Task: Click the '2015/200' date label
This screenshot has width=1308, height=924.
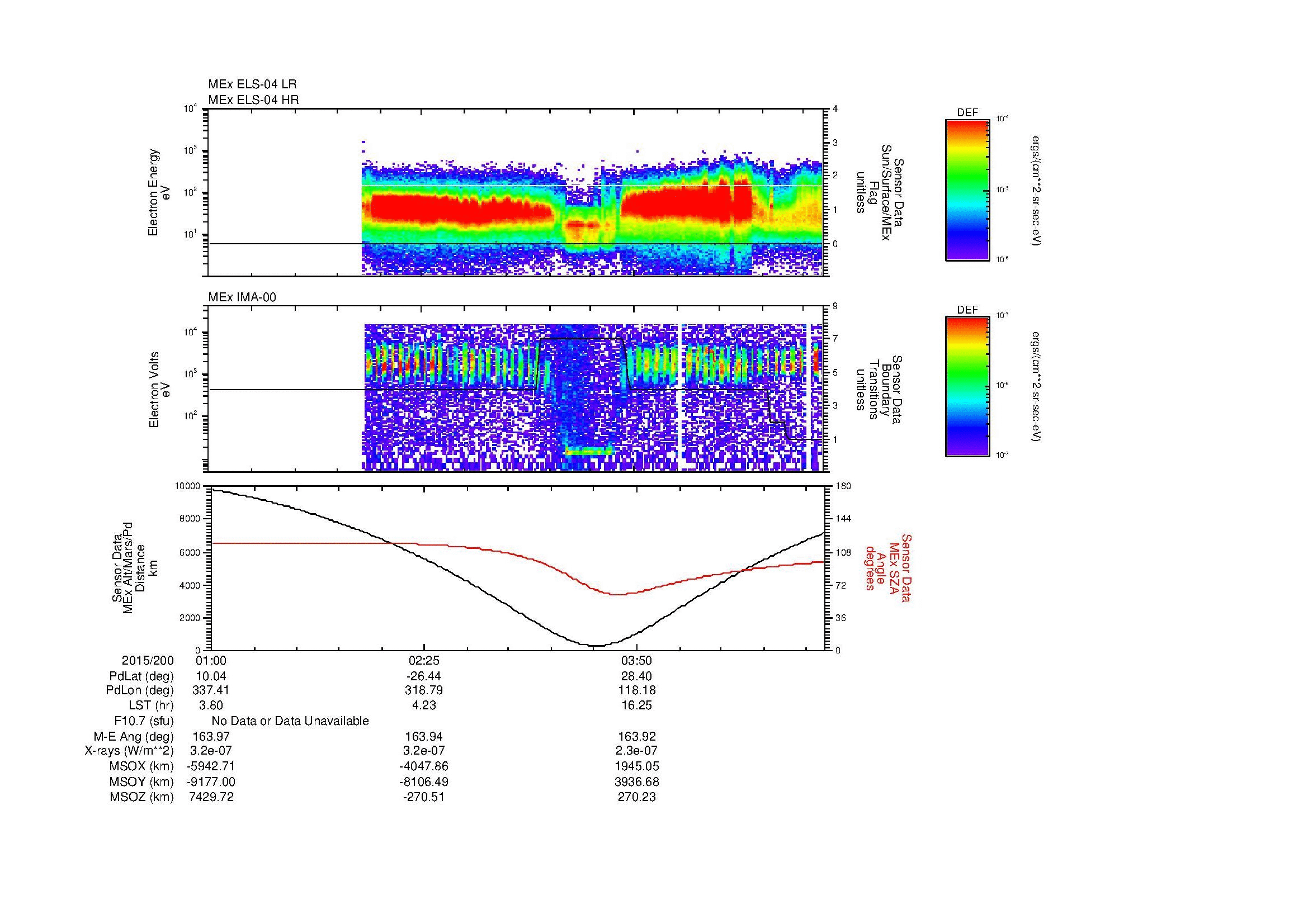Action: [148, 661]
